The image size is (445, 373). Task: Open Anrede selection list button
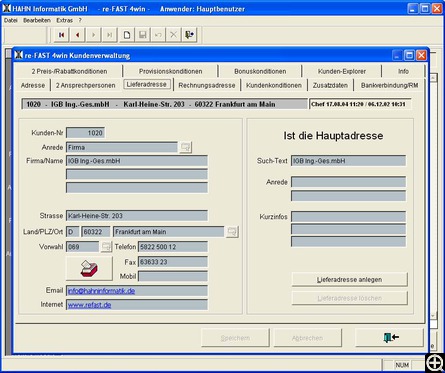pyautogui.click(x=185, y=147)
